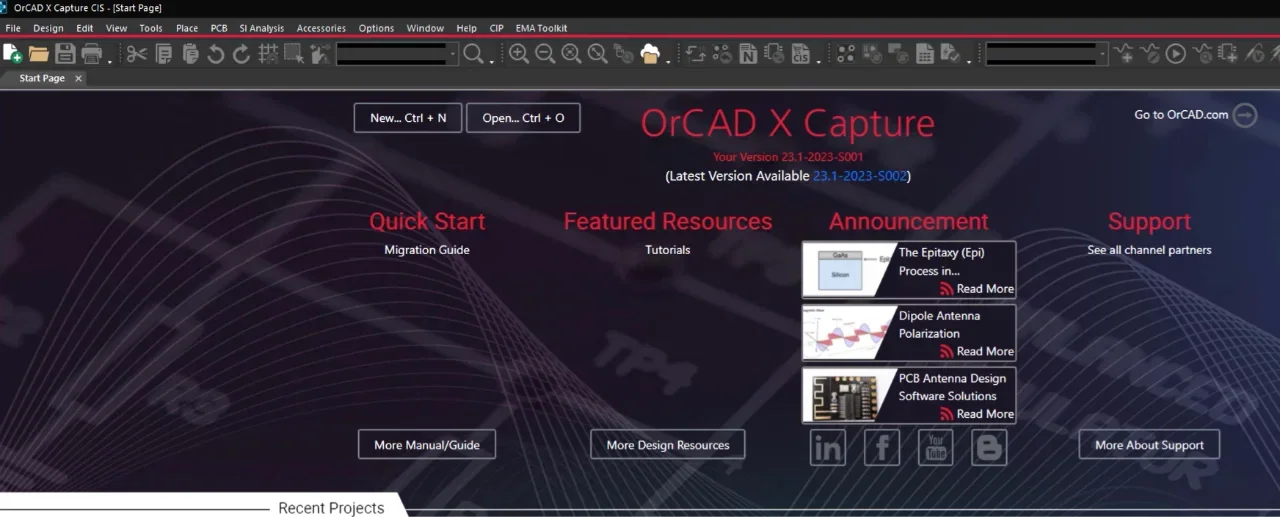Click the Run PSpice play icon
This screenshot has width=1280, height=517.
pyautogui.click(x=1176, y=54)
